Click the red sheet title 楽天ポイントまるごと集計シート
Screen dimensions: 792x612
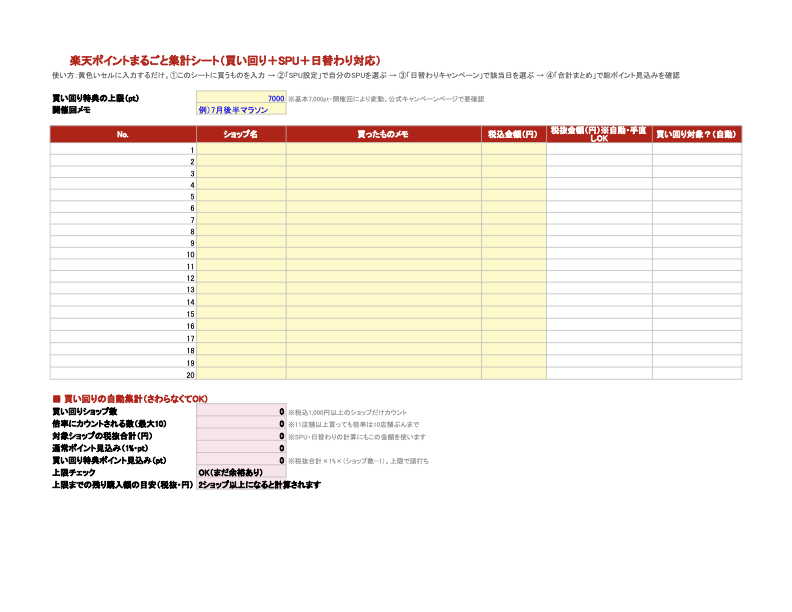coord(225,61)
